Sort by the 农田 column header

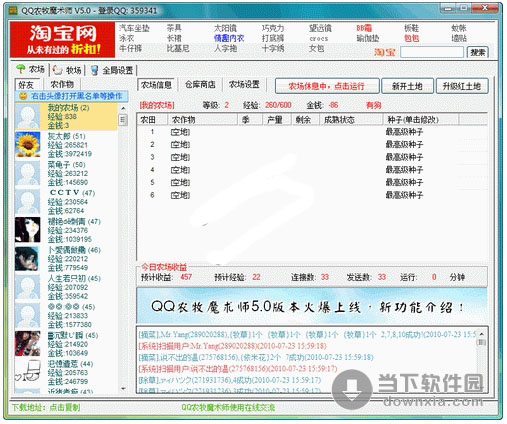152,120
